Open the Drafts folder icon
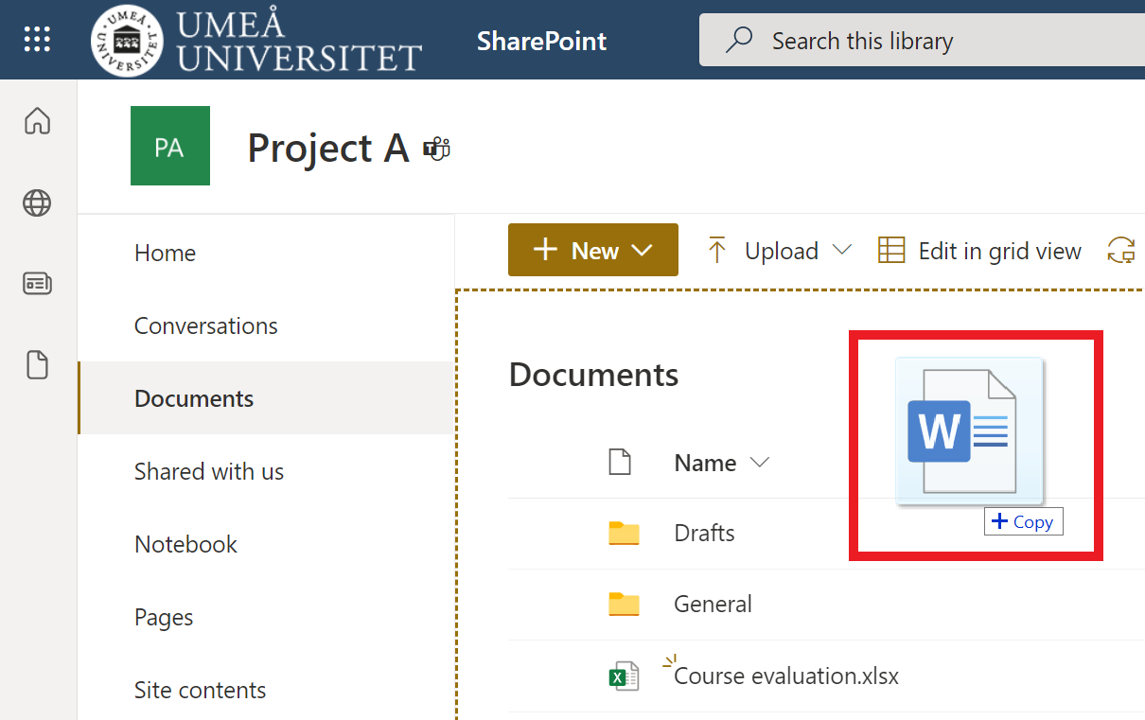 click(624, 533)
